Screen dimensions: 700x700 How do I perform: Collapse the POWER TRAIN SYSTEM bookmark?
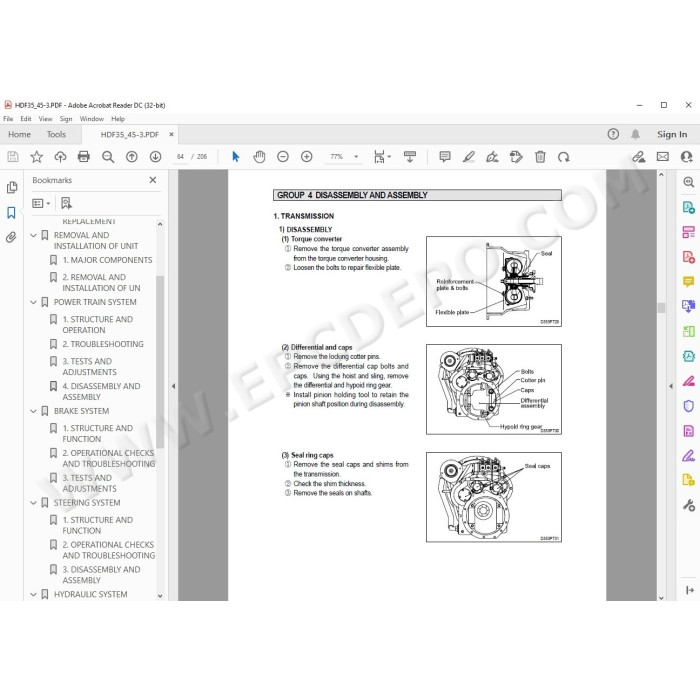tap(33, 302)
